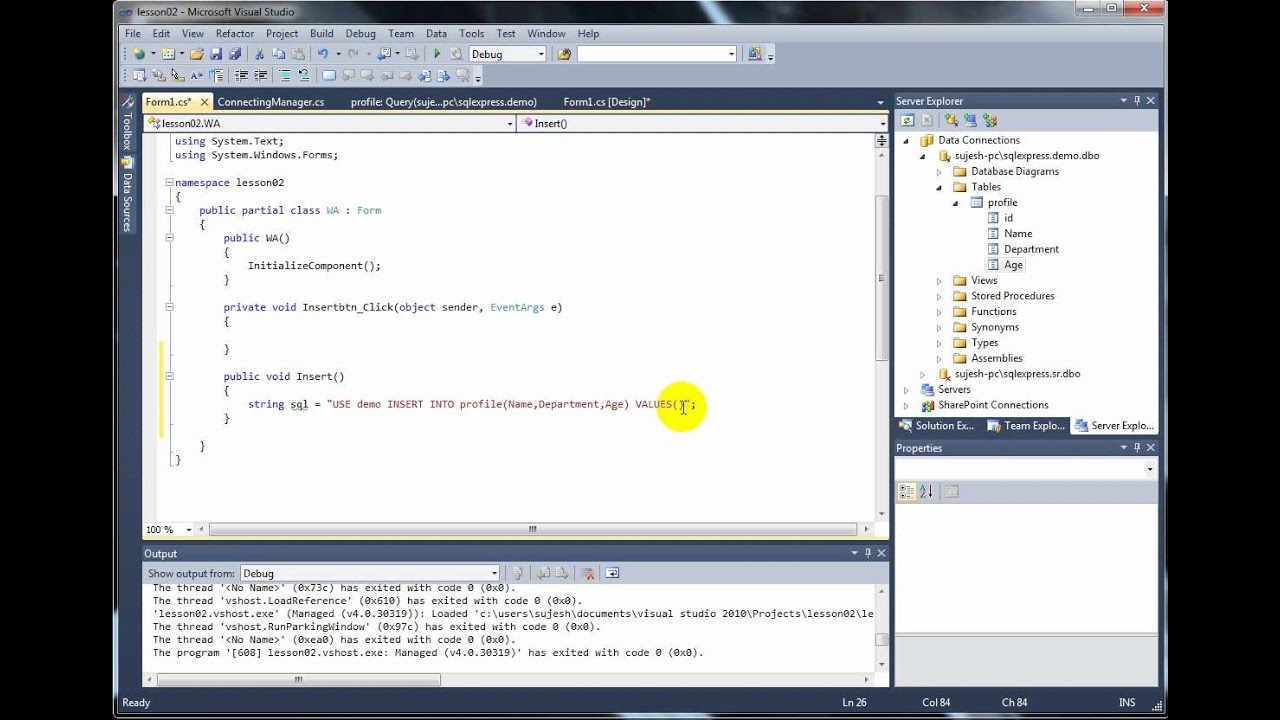This screenshot has height=720, width=1280.
Task: Collapse the Tables folder
Action: pyautogui.click(x=939, y=187)
